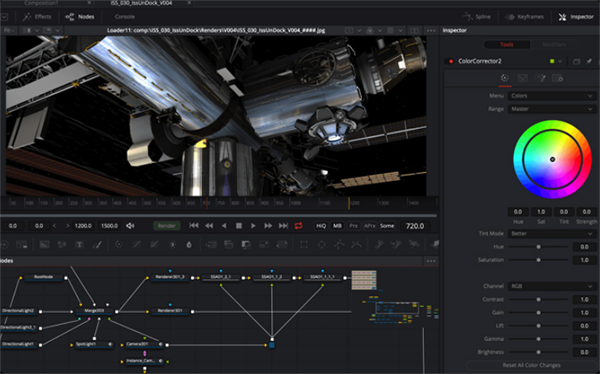Screen dimensions: 600x374
Task: Add a B-Spline mask tool
Action: click(356, 245)
